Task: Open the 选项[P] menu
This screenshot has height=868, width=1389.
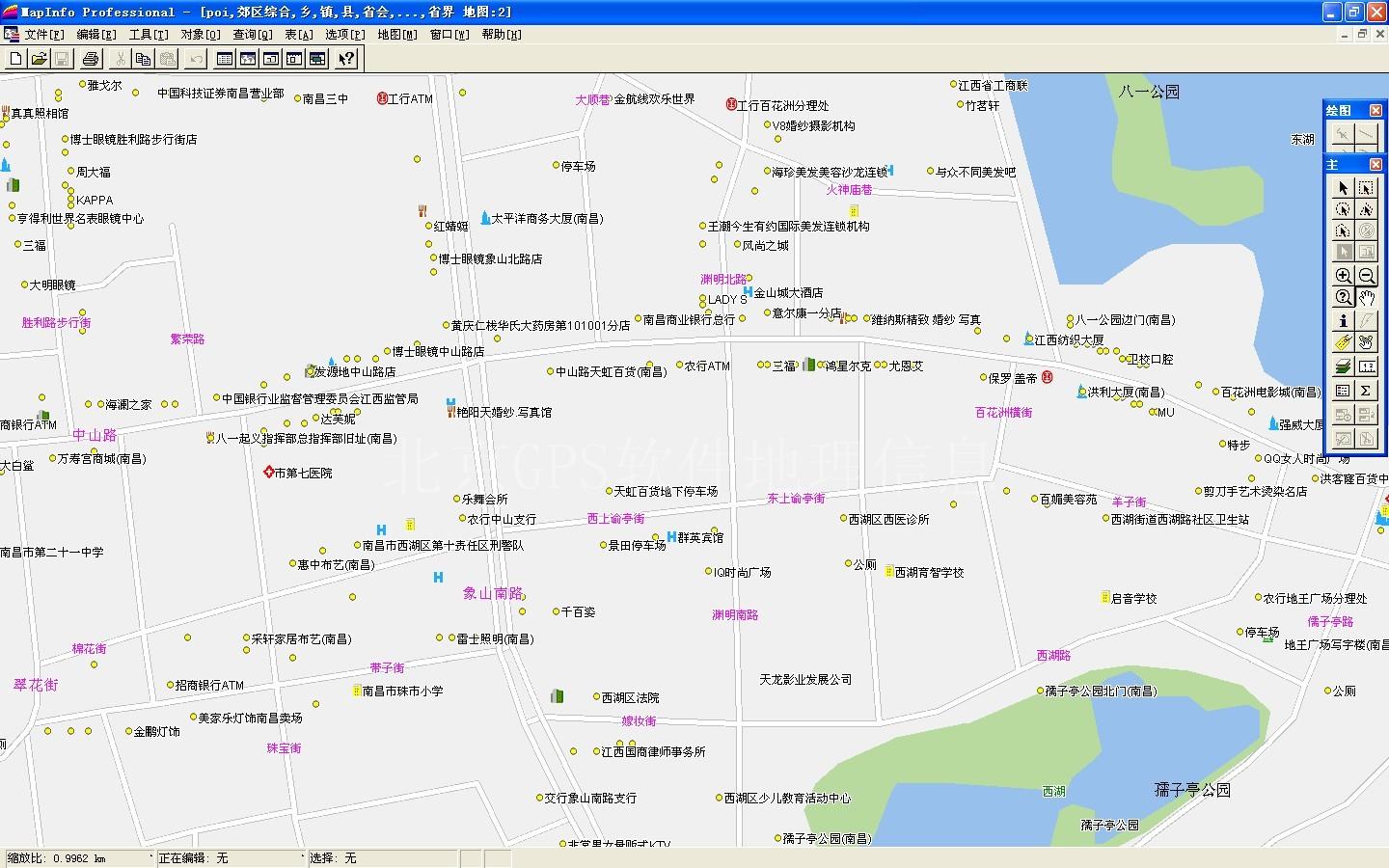Action: point(345,35)
